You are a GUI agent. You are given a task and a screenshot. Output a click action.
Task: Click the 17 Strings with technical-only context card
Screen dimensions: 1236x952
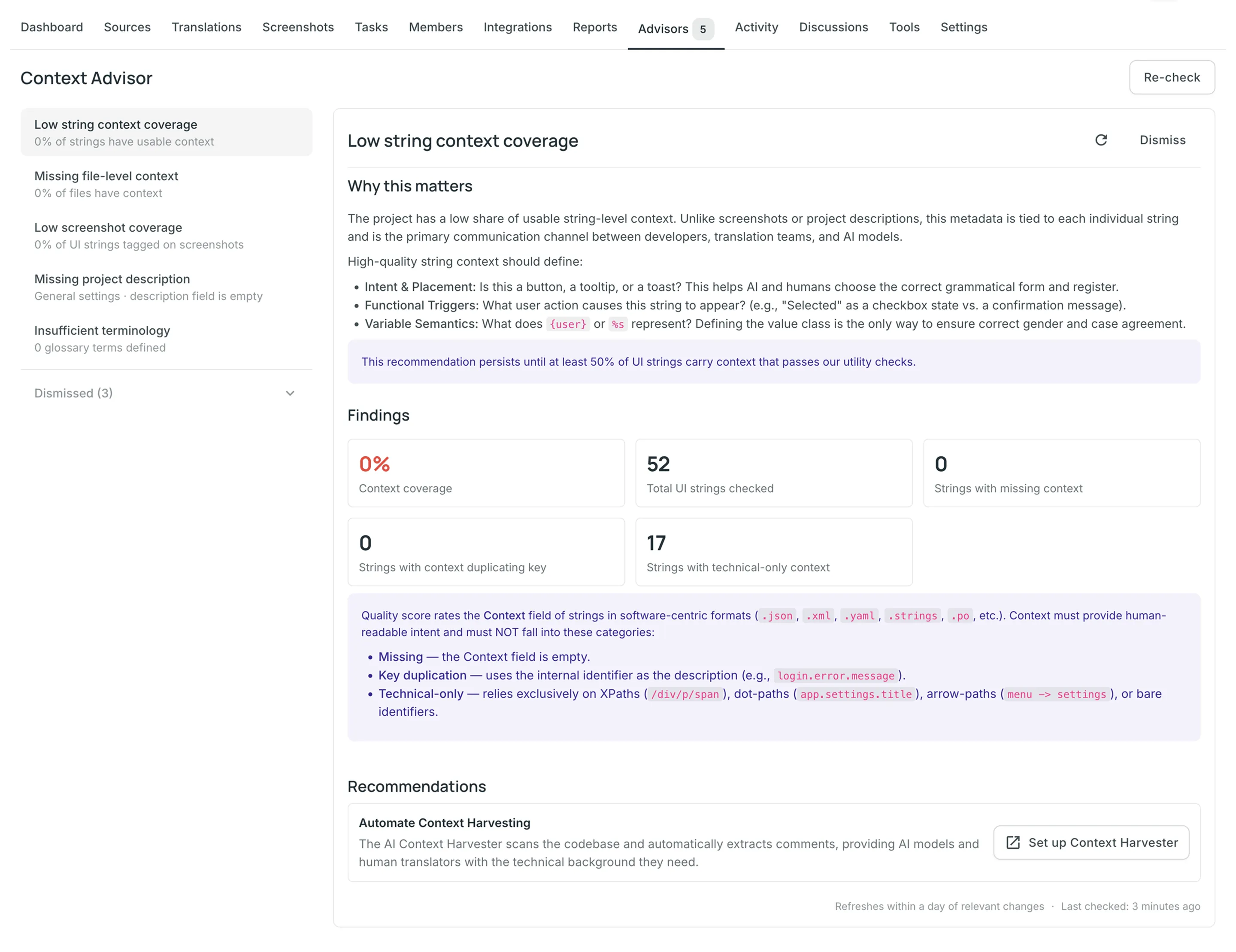click(774, 552)
